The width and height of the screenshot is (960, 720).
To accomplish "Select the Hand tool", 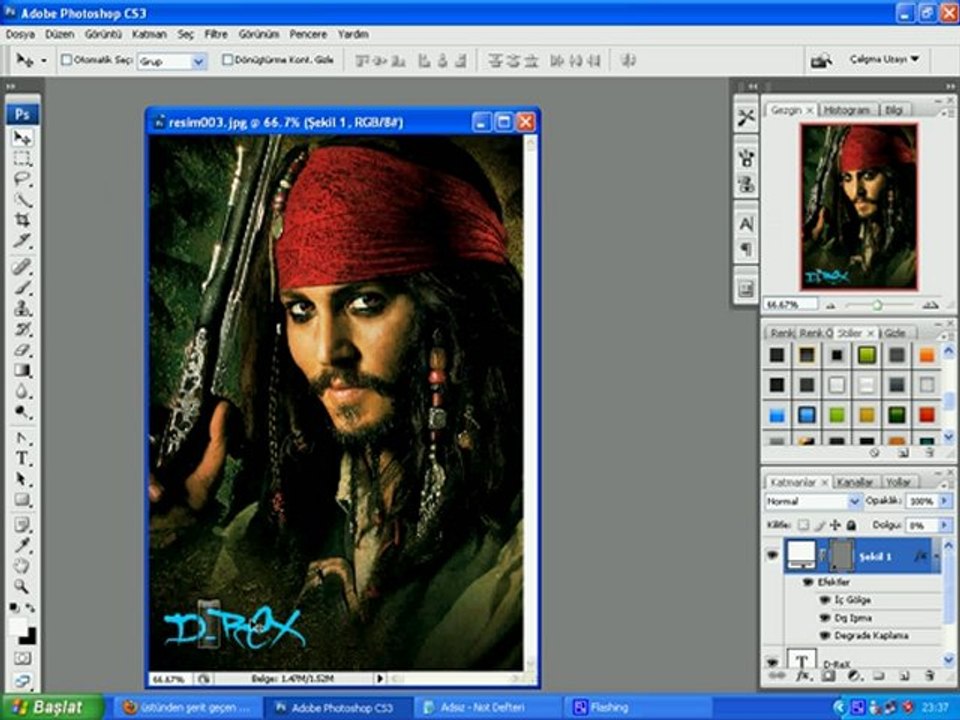I will coord(23,566).
